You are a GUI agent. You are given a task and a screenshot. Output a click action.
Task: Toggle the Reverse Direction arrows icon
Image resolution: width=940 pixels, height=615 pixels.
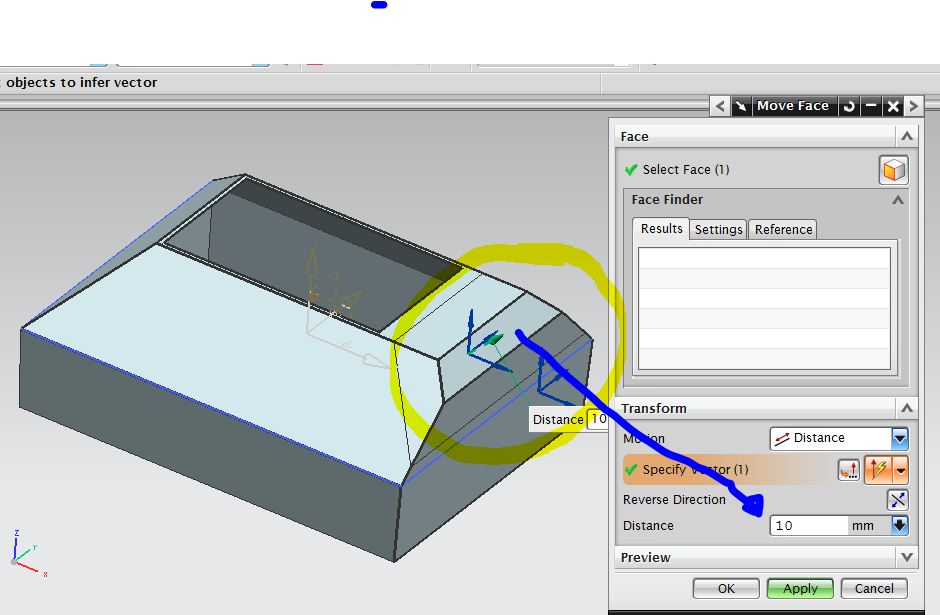(897, 500)
